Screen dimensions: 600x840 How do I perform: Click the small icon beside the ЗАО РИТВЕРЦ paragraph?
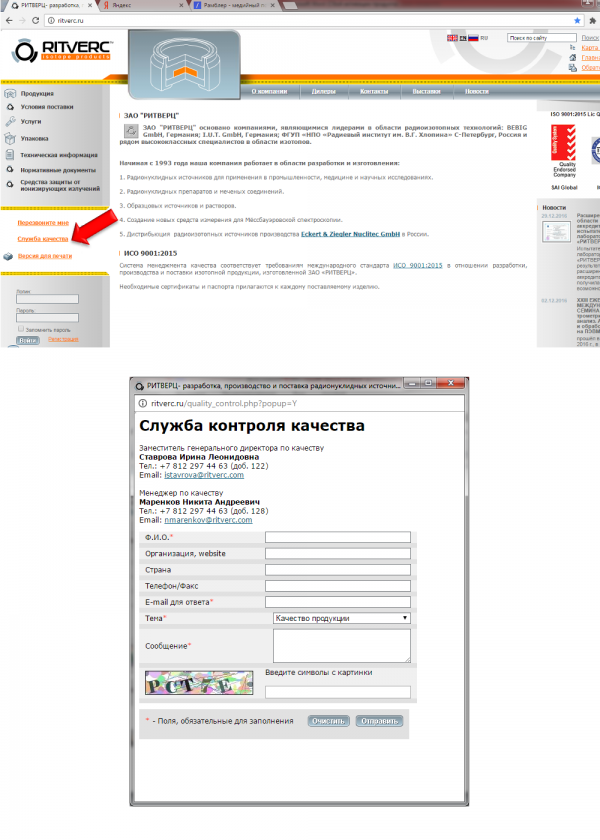coord(130,131)
